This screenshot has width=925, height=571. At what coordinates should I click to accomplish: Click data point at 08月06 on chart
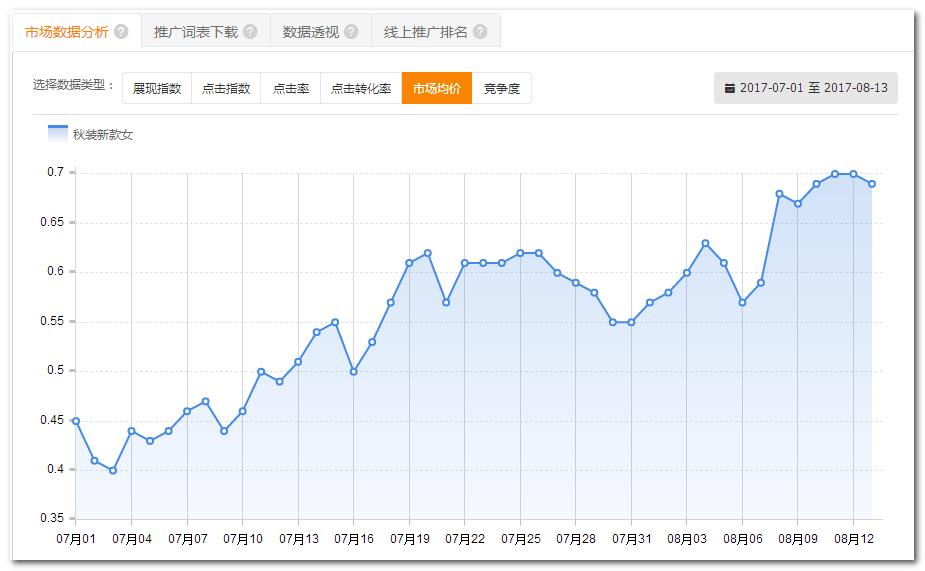[742, 303]
